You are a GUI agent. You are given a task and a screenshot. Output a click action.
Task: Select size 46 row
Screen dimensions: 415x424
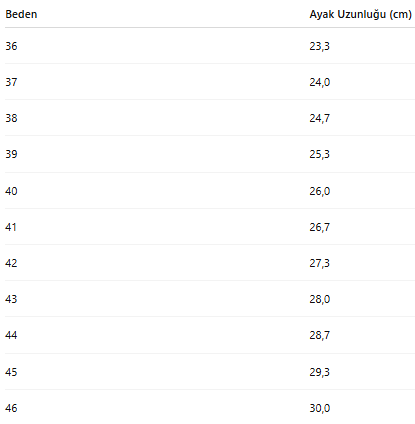coord(210,408)
